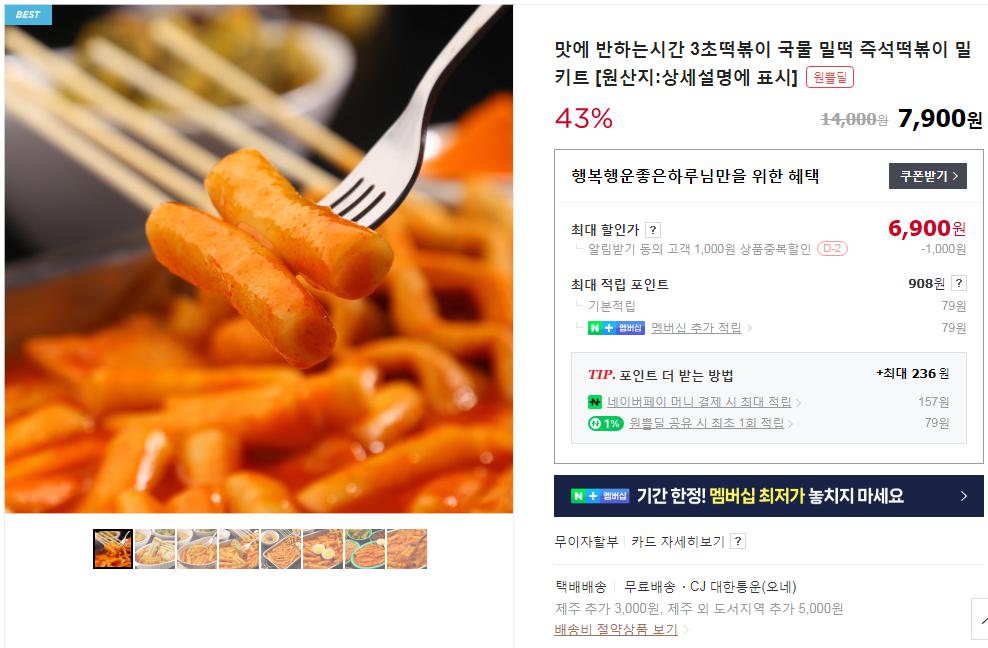This screenshot has height=648, width=988.
Task: Select the first tteokbokki thumbnail
Action: point(113,549)
